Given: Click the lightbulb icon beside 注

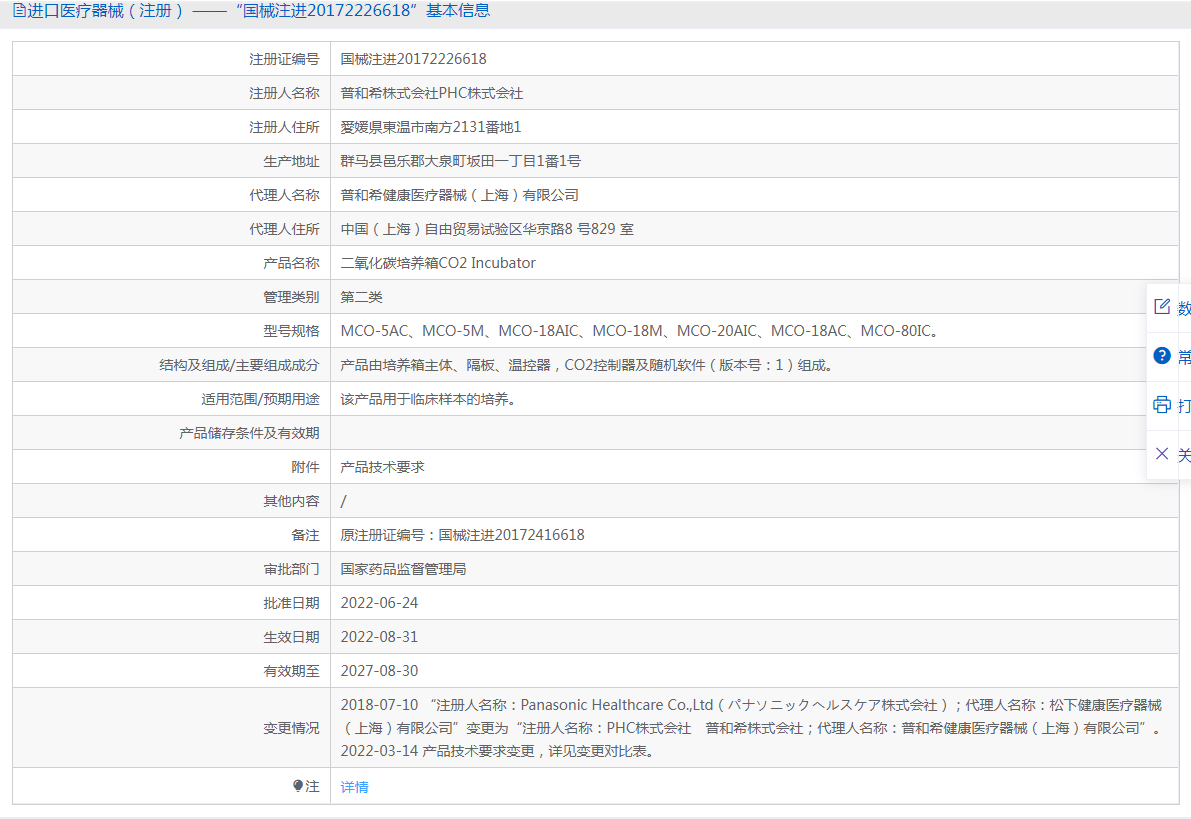Looking at the screenshot, I should [x=298, y=786].
